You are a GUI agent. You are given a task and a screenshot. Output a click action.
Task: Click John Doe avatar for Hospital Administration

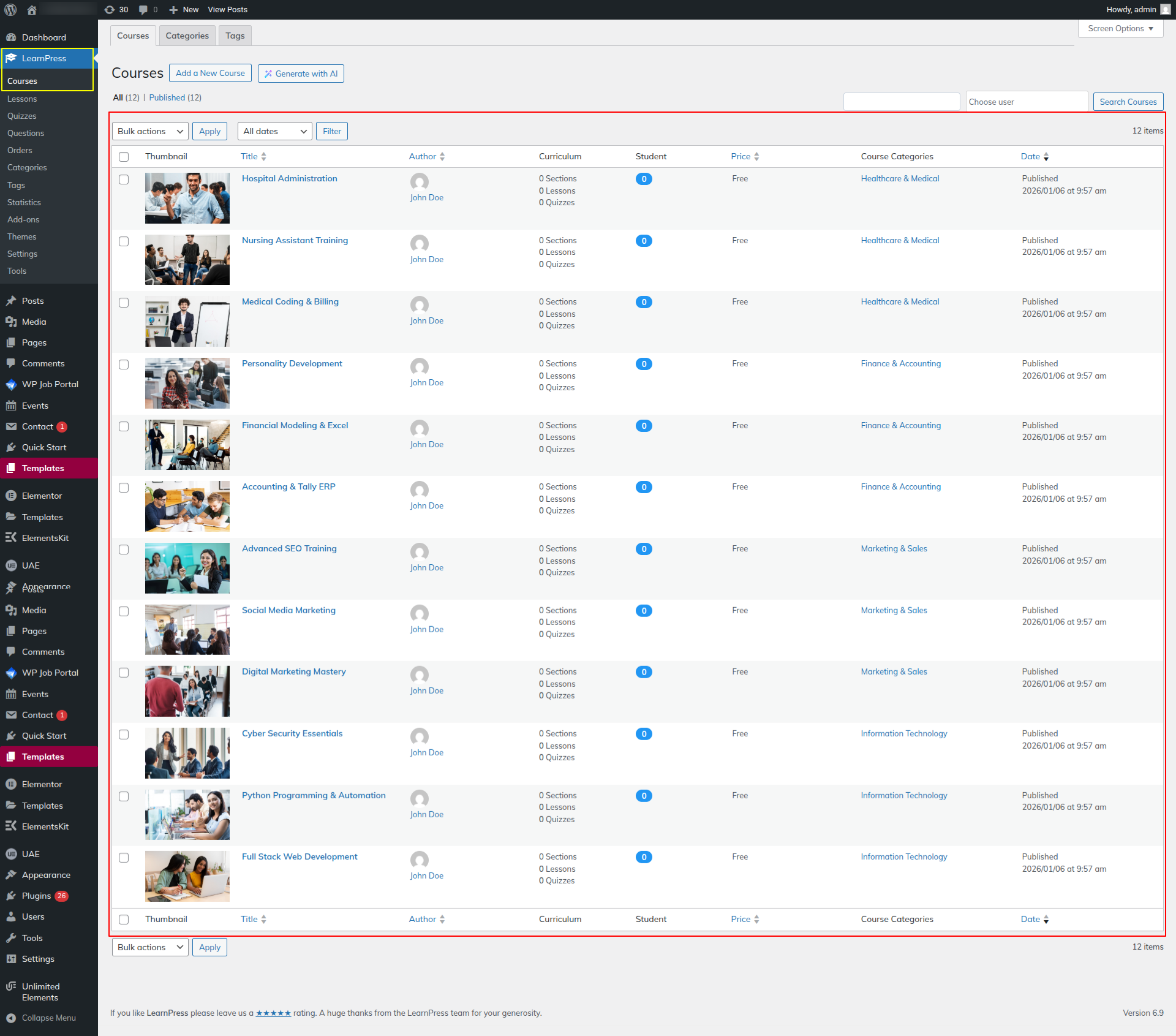click(x=420, y=181)
